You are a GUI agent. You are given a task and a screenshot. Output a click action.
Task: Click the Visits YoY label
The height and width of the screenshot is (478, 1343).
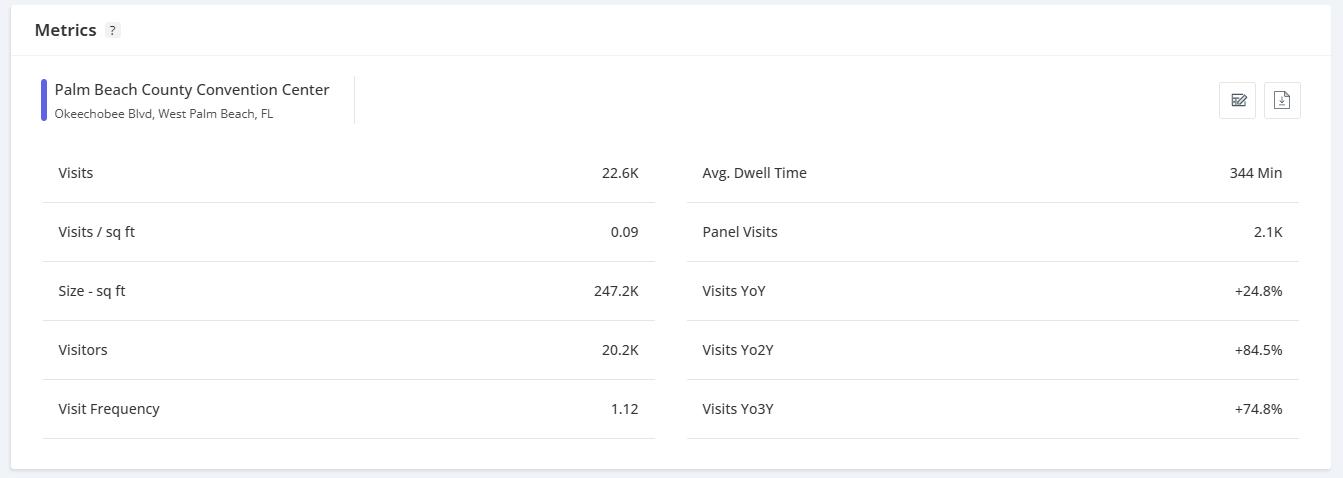[x=734, y=291]
